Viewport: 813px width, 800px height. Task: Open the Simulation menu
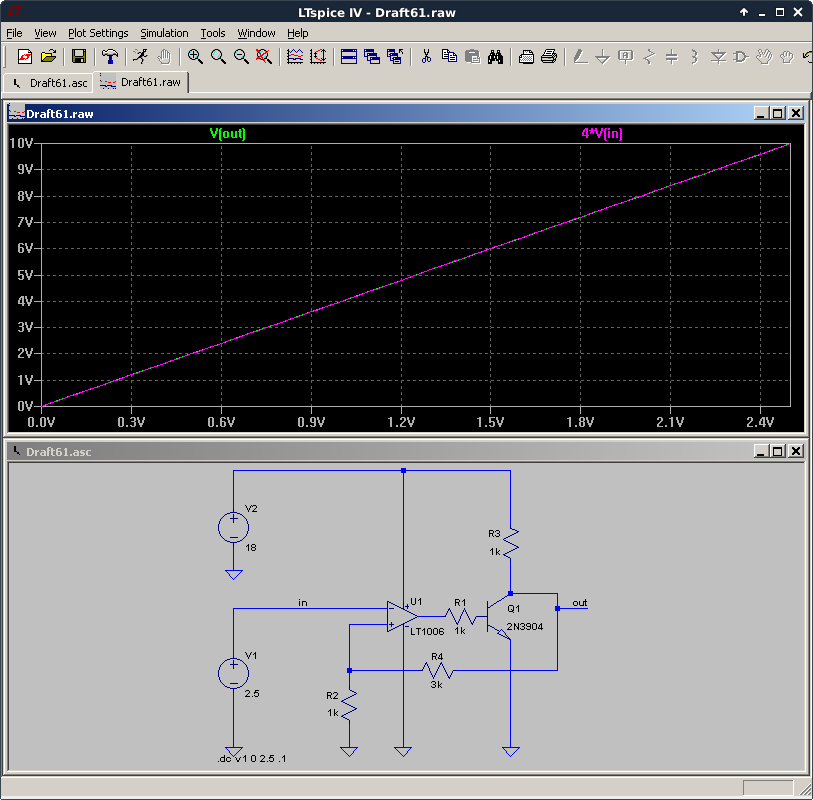[164, 33]
